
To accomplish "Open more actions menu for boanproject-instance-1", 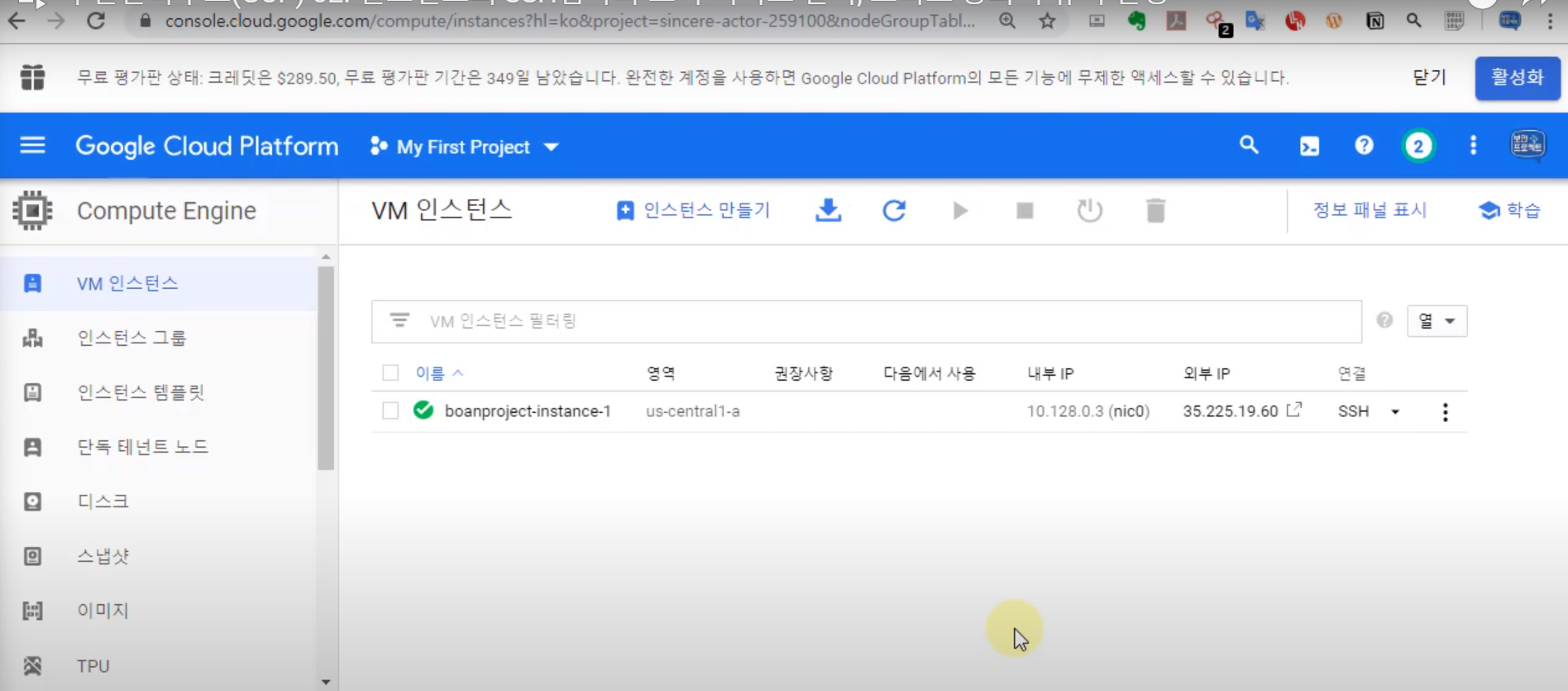I will [1445, 412].
